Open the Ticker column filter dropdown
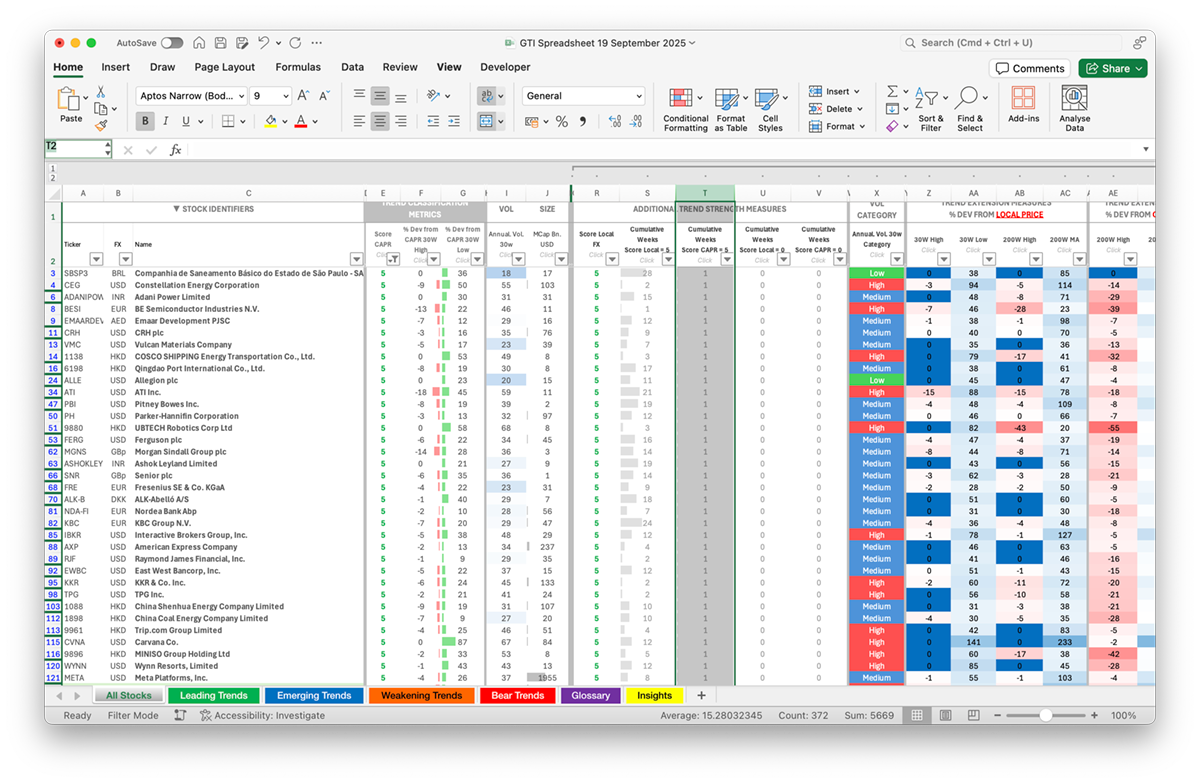This screenshot has width=1200, height=783. pos(97,259)
